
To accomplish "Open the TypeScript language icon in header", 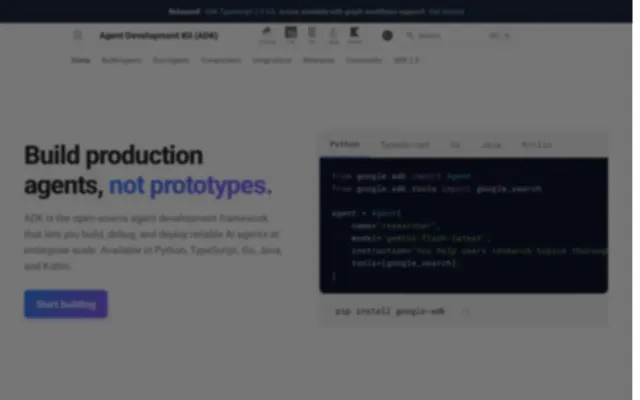I will tap(291, 35).
